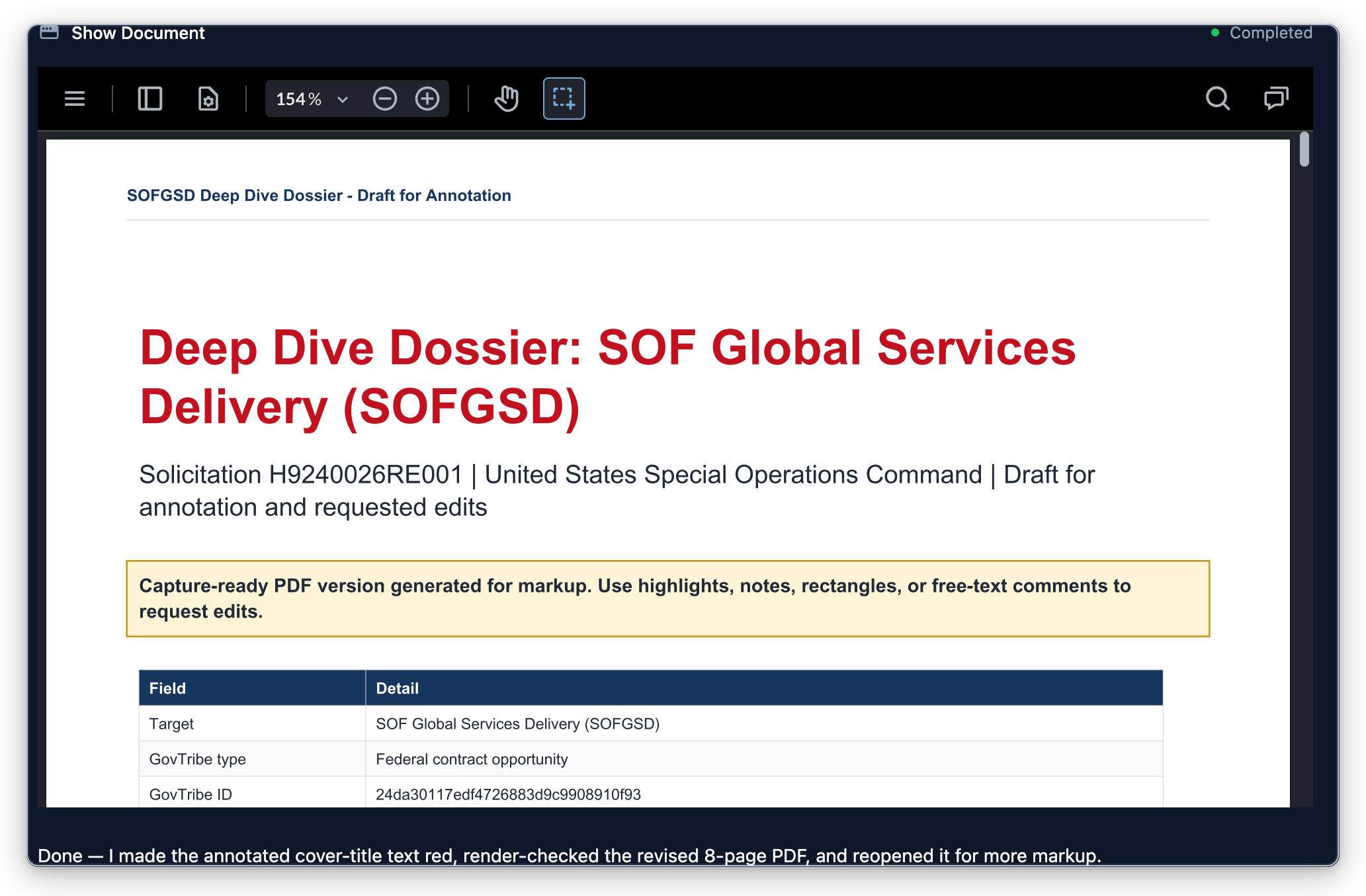Open document properties page-gear icon
Viewport: 1366px width, 896px height.
(x=208, y=99)
